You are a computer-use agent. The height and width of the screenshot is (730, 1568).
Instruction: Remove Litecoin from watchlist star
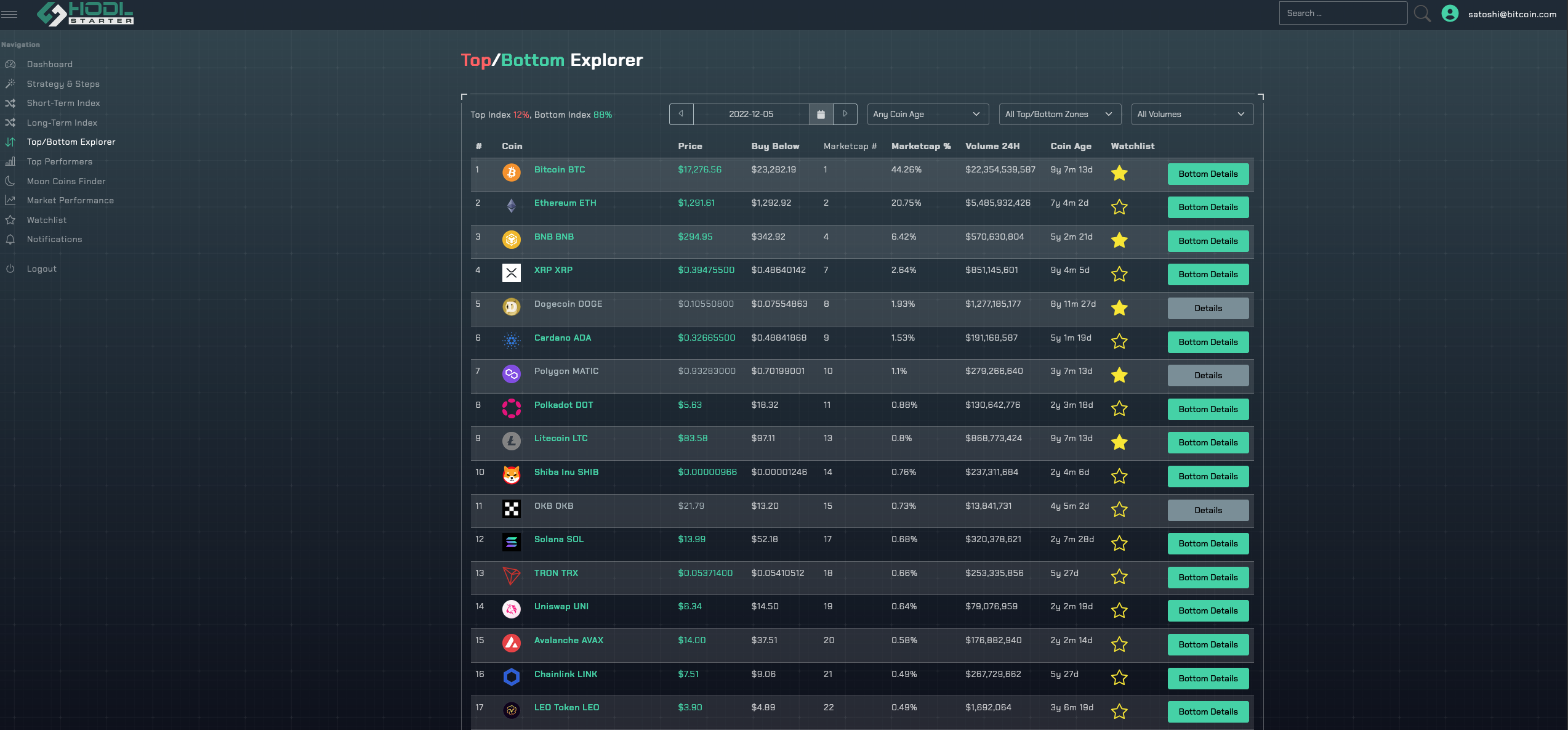(x=1119, y=442)
